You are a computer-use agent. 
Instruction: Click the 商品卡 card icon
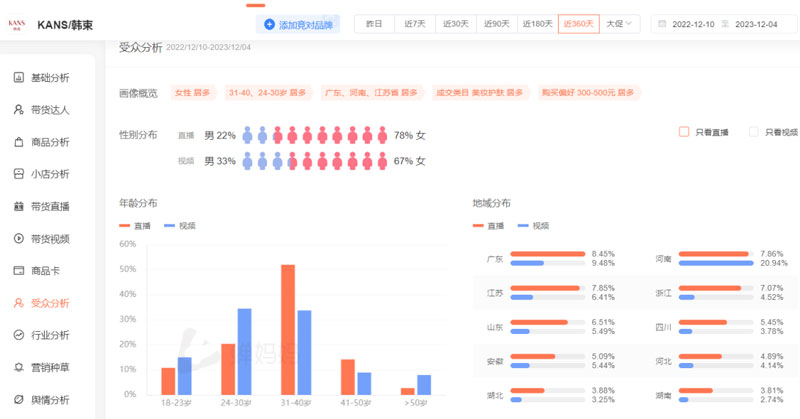click(x=19, y=270)
